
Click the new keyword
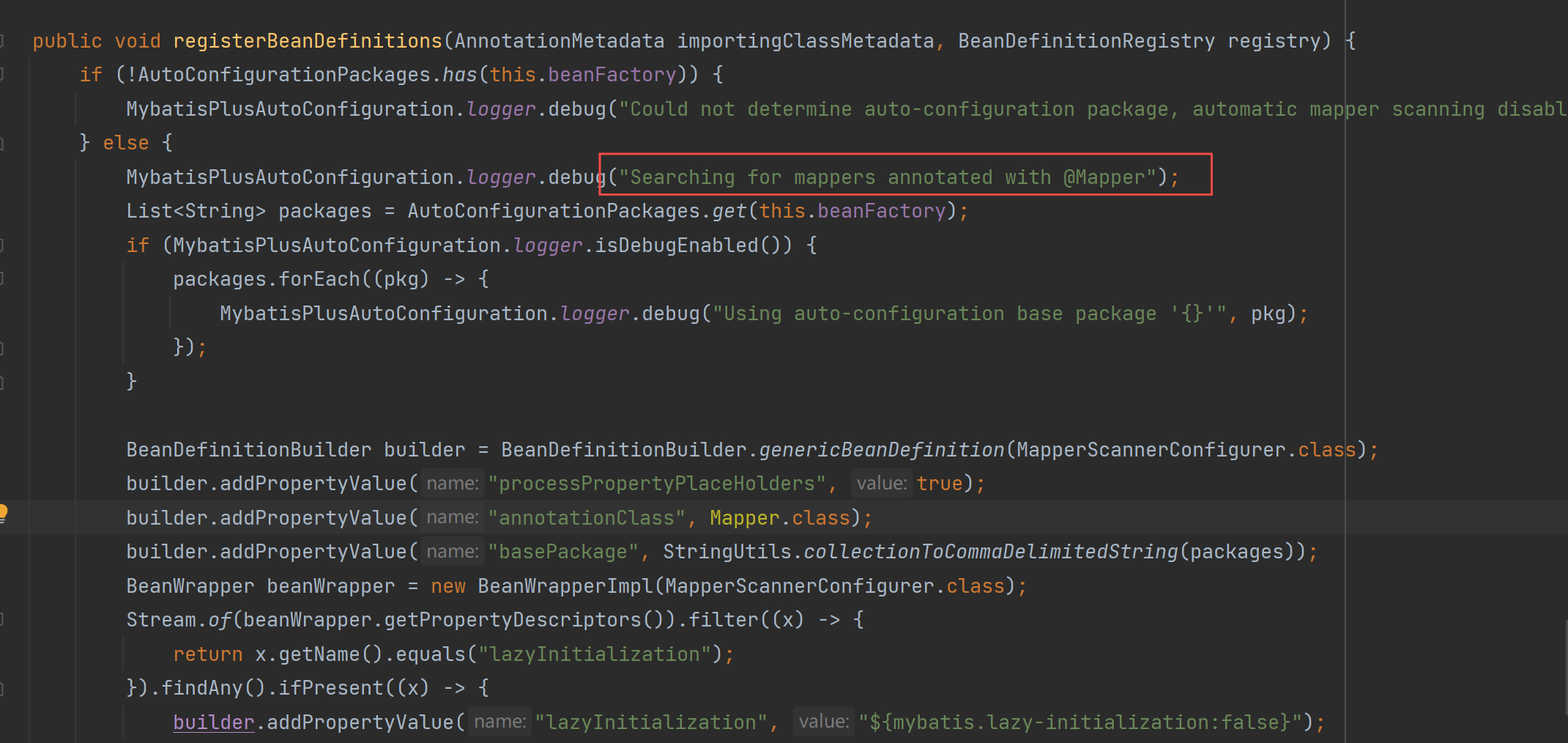click(x=448, y=586)
